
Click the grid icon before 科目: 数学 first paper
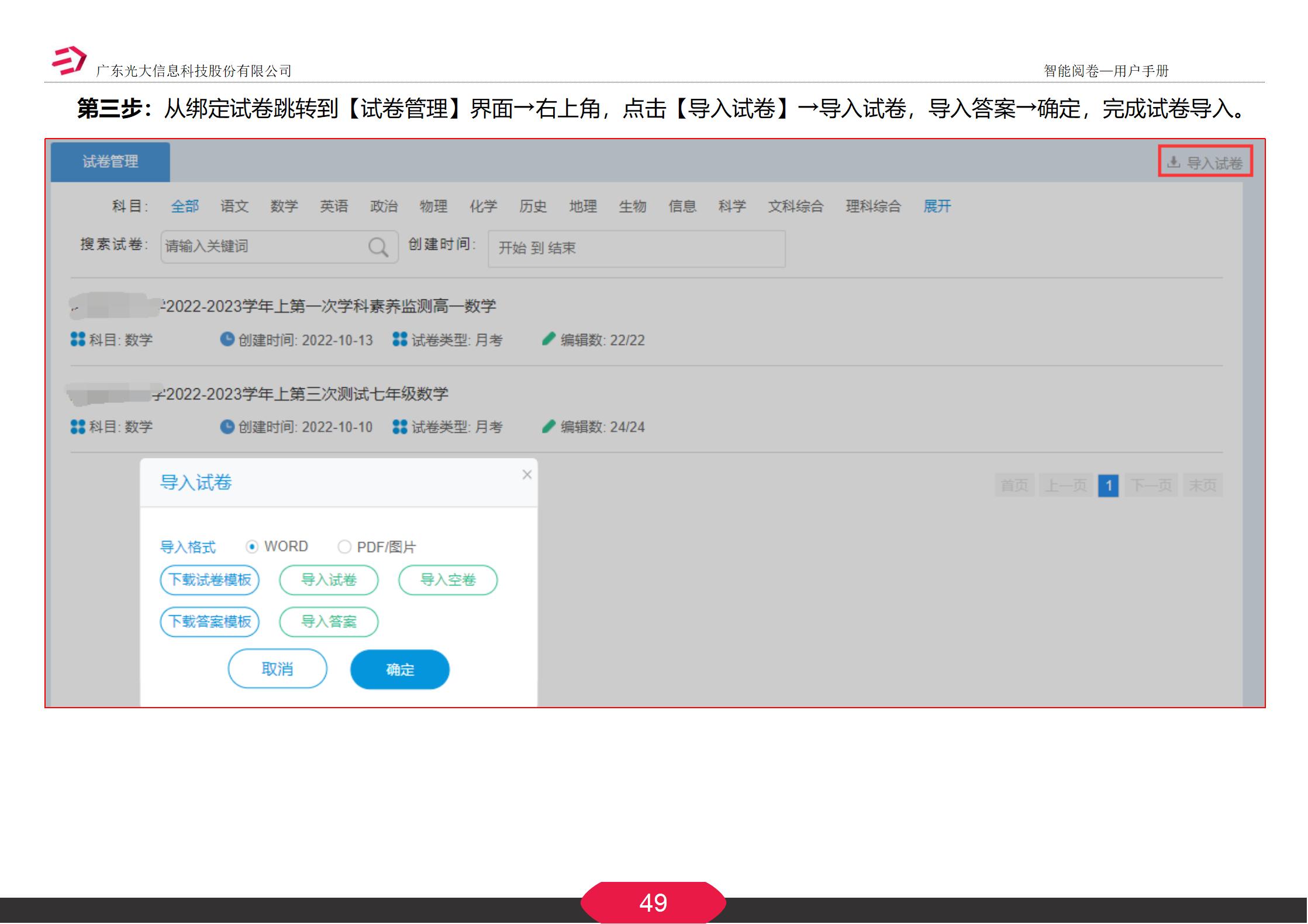point(77,340)
